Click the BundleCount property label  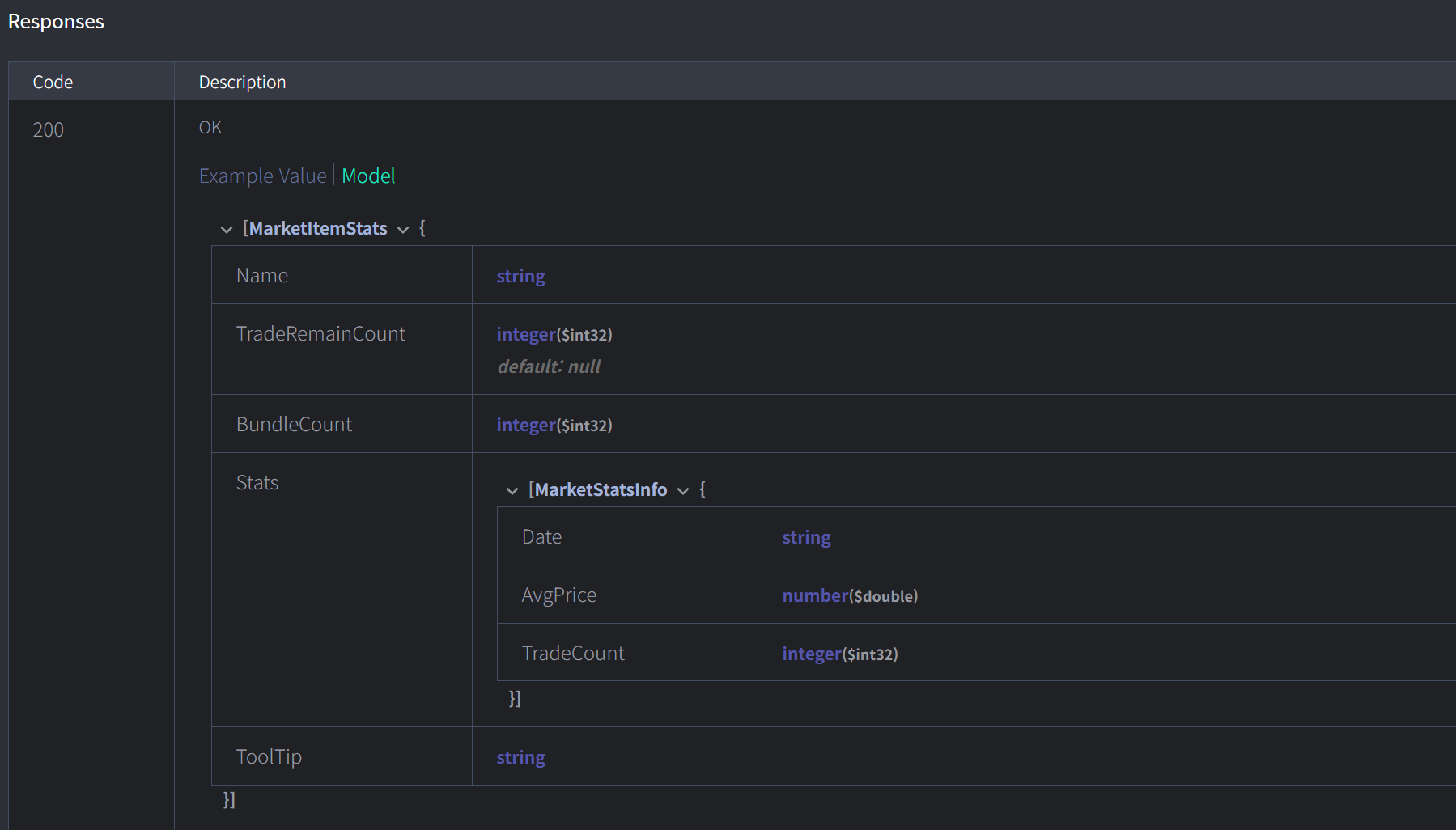coord(294,425)
